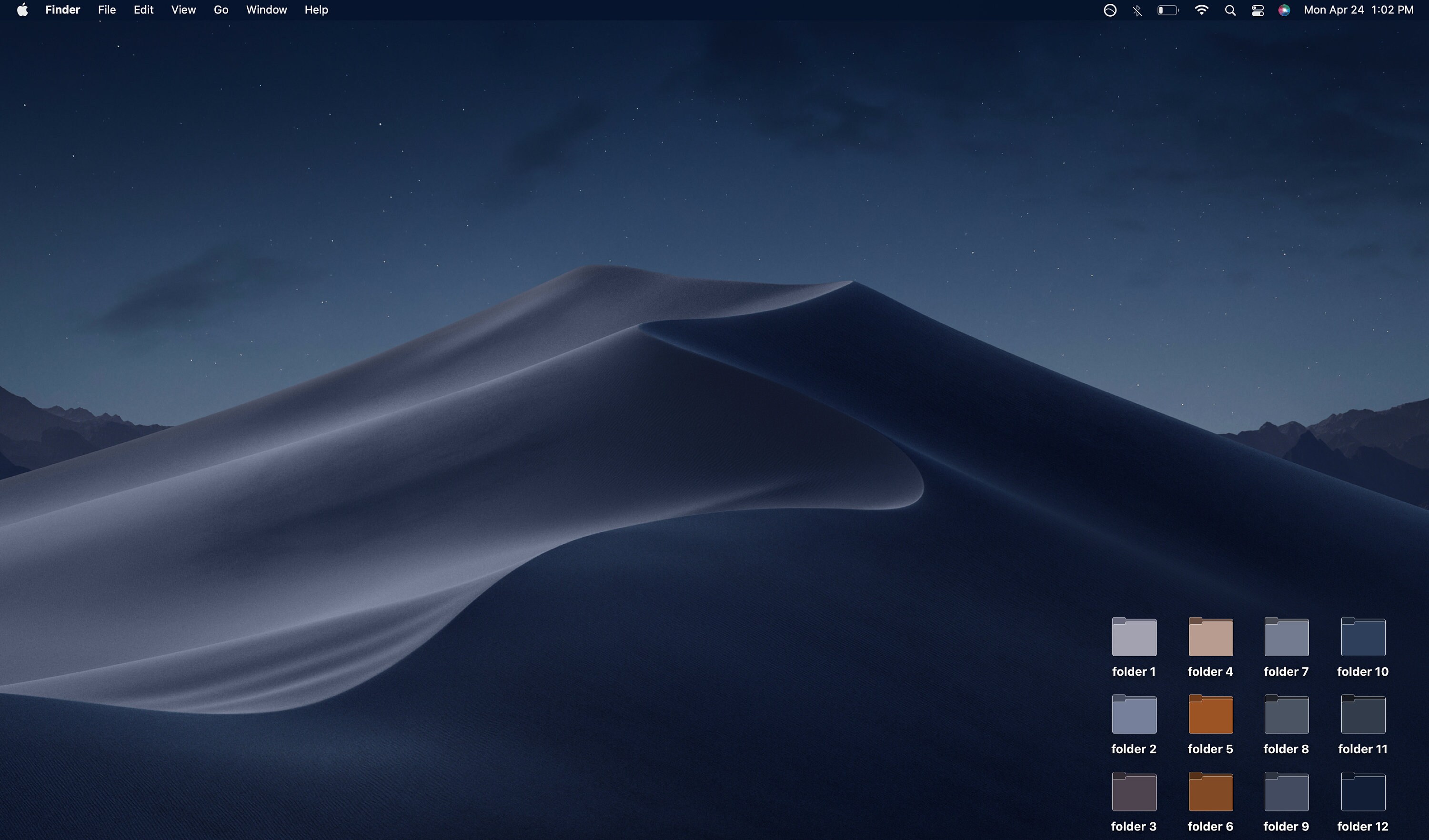The width and height of the screenshot is (1429, 840).
Task: Check the battery status icon
Action: click(1168, 10)
